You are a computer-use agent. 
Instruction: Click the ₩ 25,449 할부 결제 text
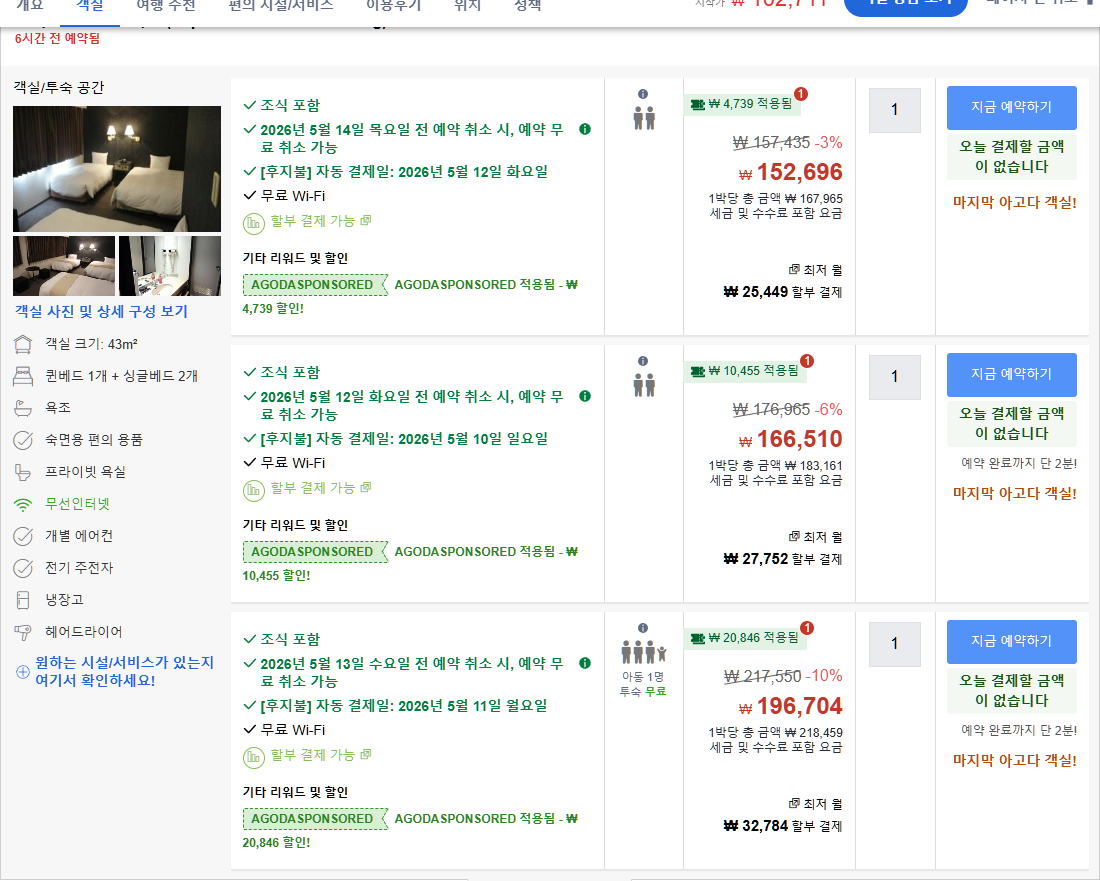783,292
